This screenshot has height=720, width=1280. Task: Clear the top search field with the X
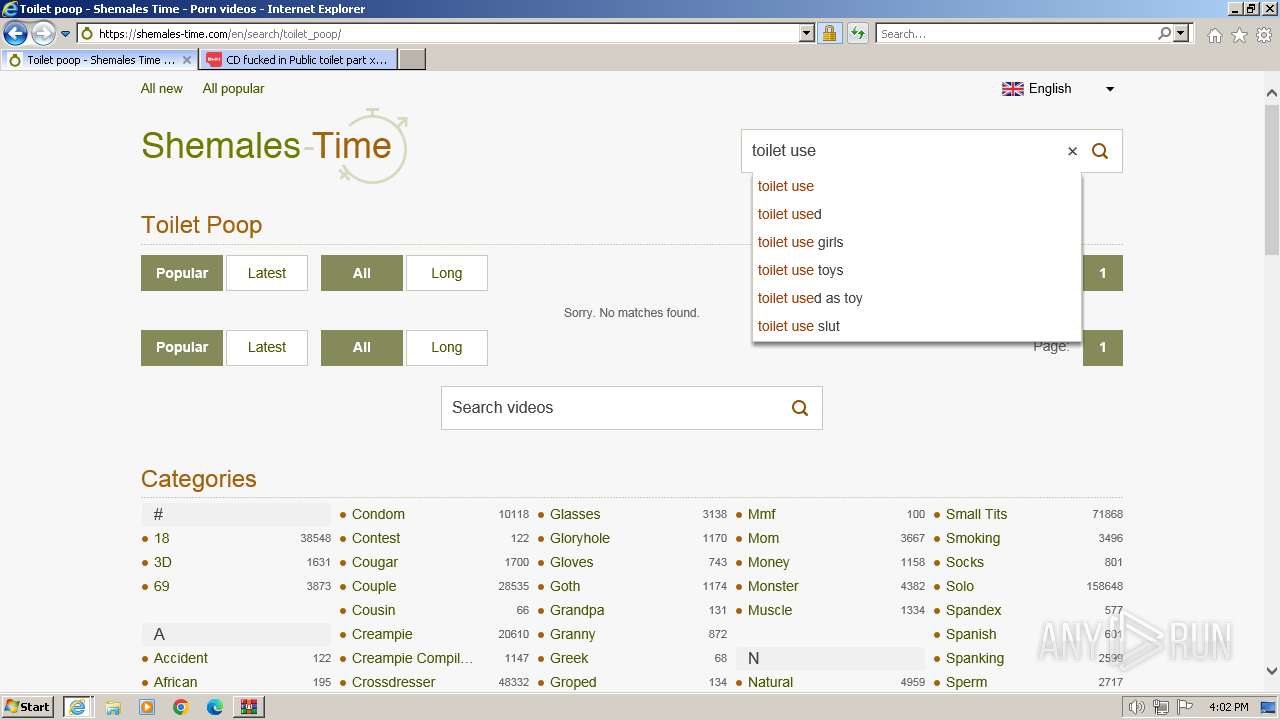pyautogui.click(x=1072, y=151)
